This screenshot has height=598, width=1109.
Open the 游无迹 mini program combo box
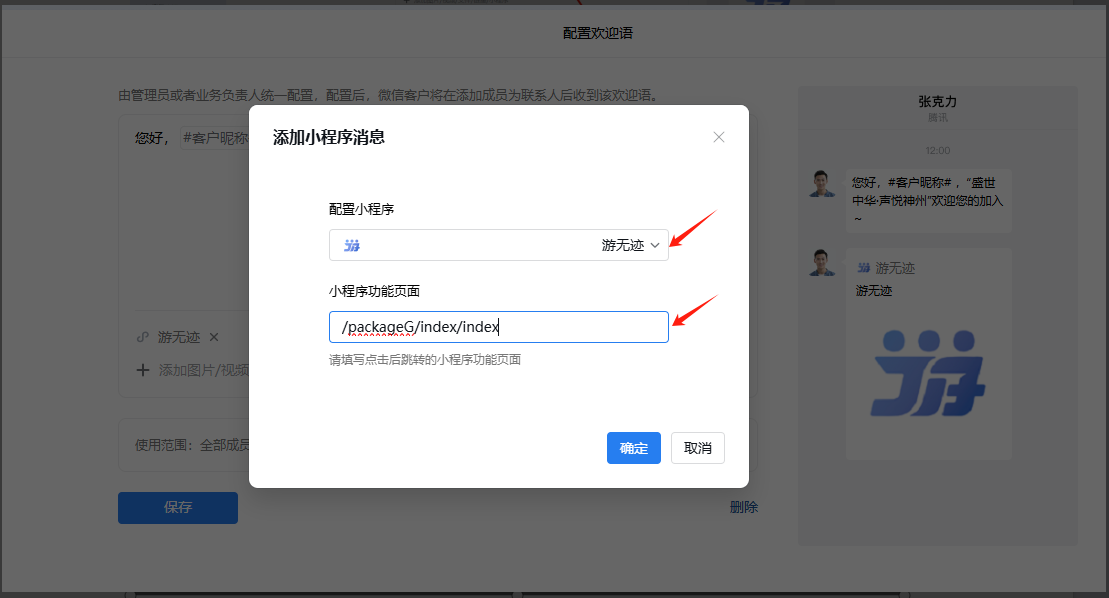coord(498,246)
